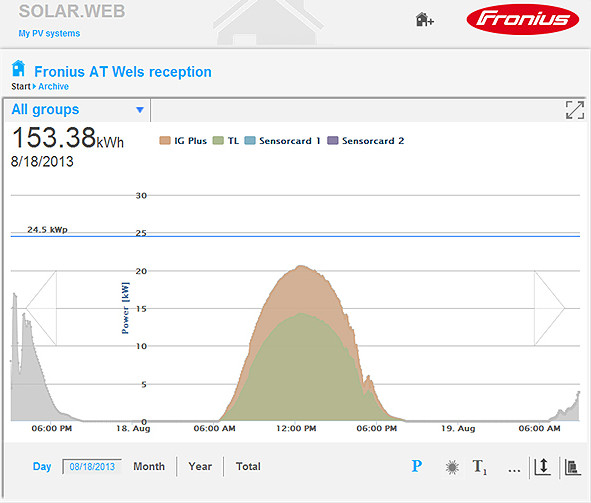Click the All groups dropdown arrow
Screen dimensions: 591x503
(x=140, y=110)
